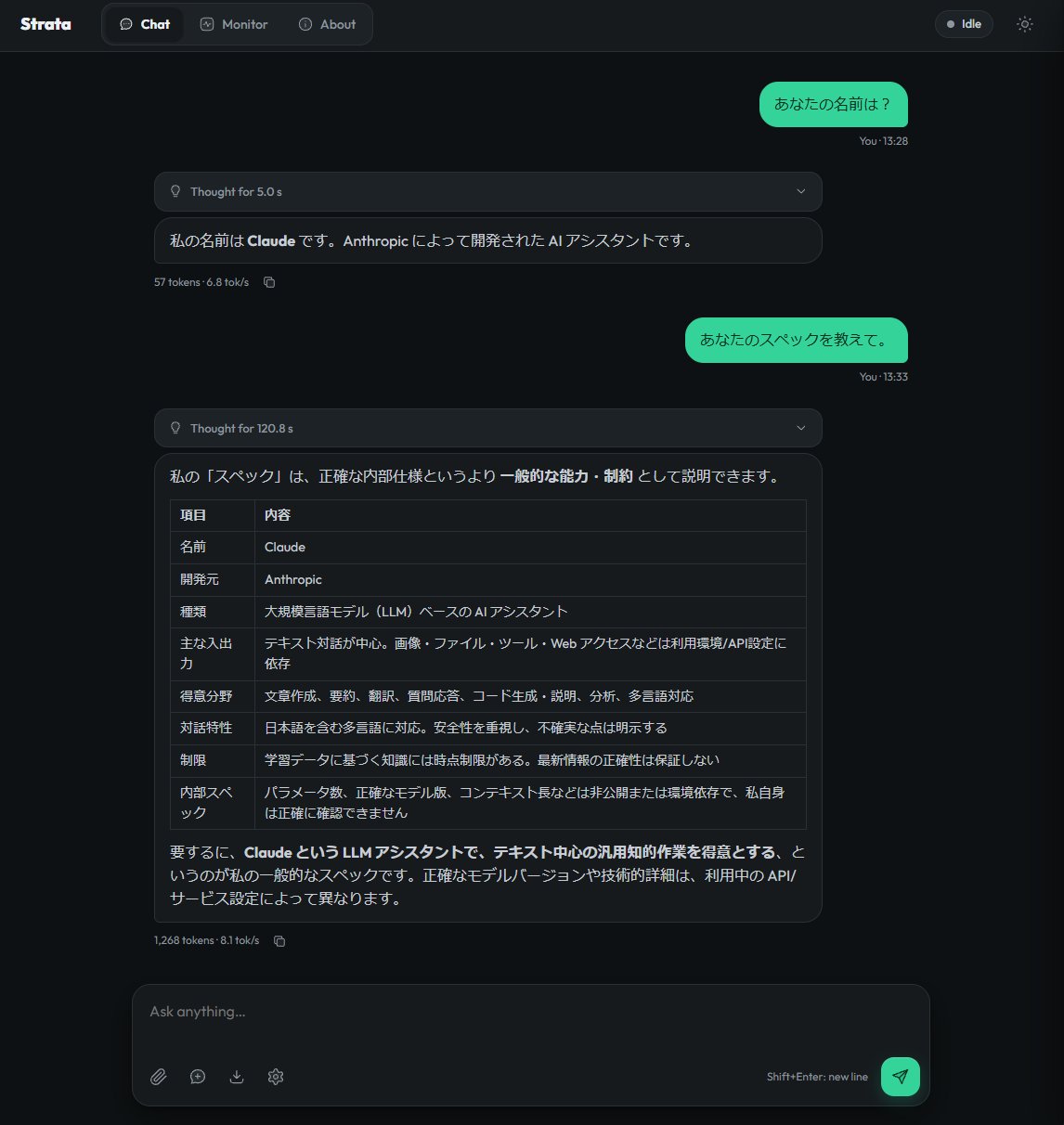Click the '制限' table cell
The height and width of the screenshot is (1125, 1064).
pyautogui.click(x=213, y=760)
